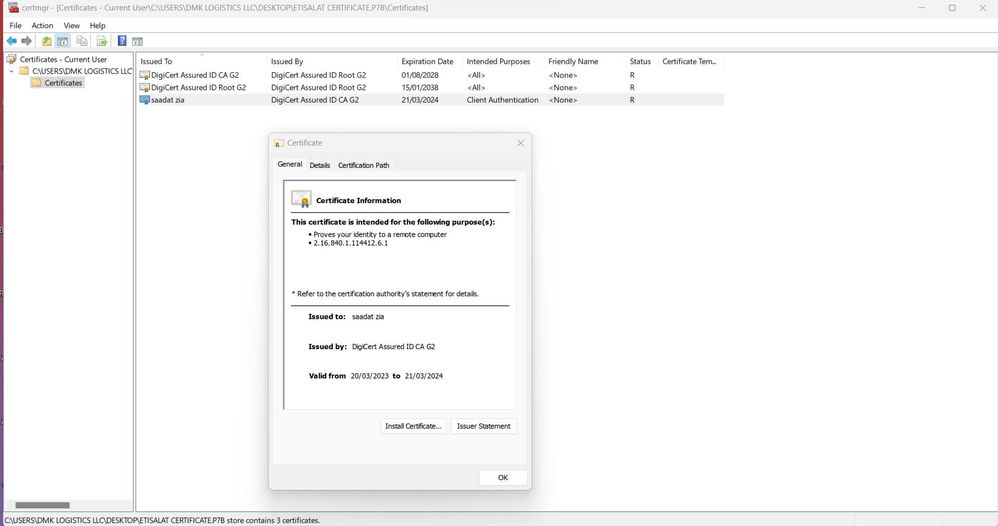998x526 pixels.
Task: Sort by the Certificate Tem... column header
Action: (690, 61)
